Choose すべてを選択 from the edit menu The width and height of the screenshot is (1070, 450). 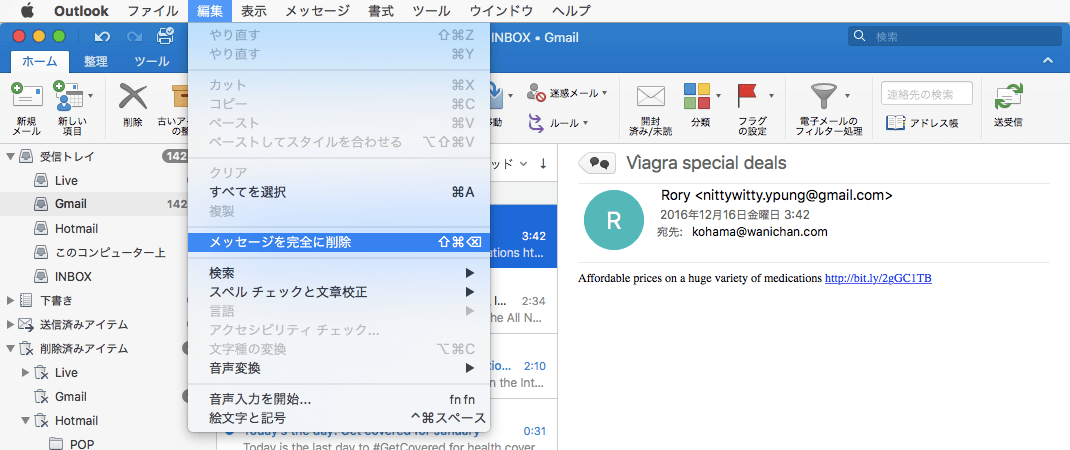pos(339,192)
